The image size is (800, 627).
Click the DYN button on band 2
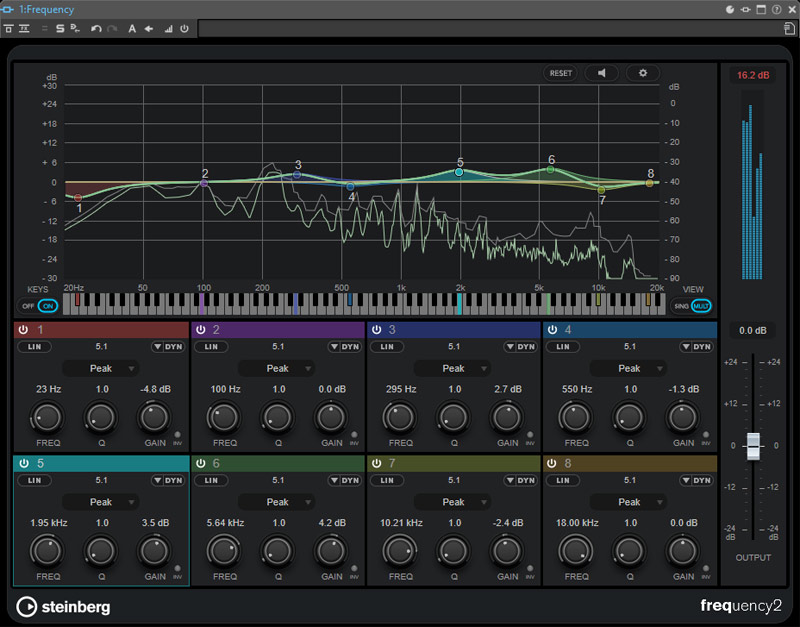350,347
